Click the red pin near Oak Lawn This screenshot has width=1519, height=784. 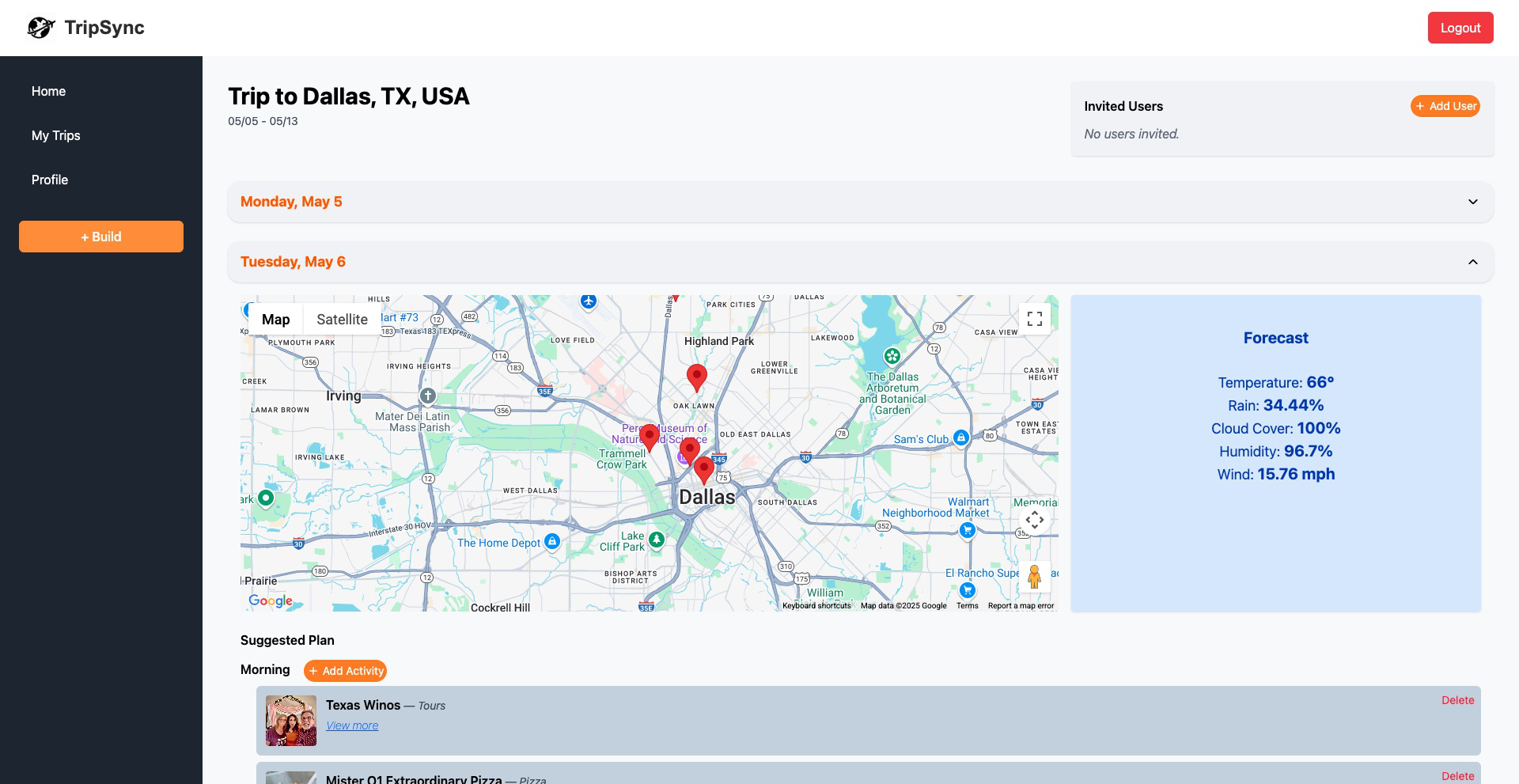coord(696,378)
